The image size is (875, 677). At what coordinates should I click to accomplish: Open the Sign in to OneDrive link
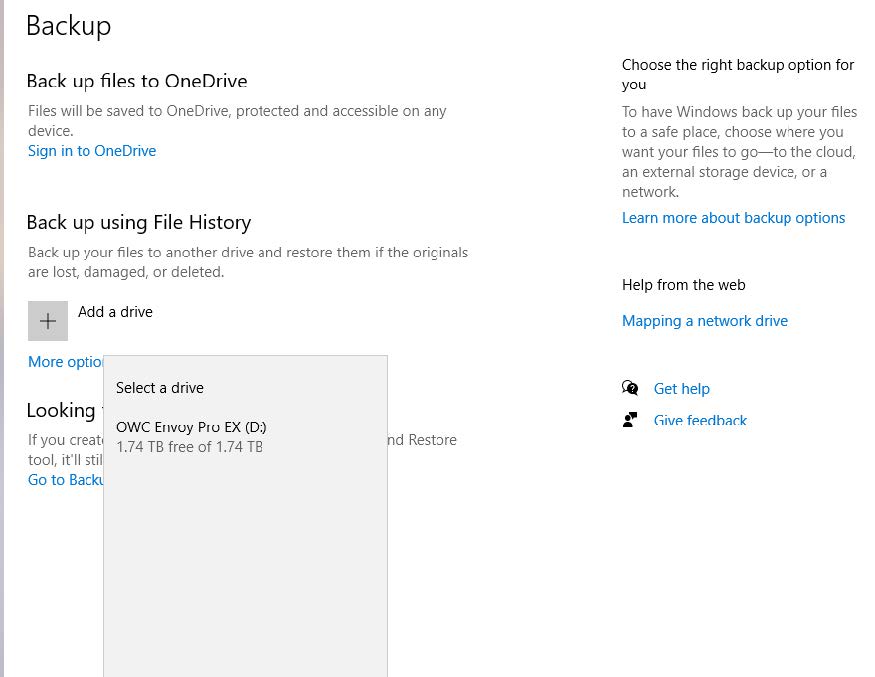click(x=92, y=151)
